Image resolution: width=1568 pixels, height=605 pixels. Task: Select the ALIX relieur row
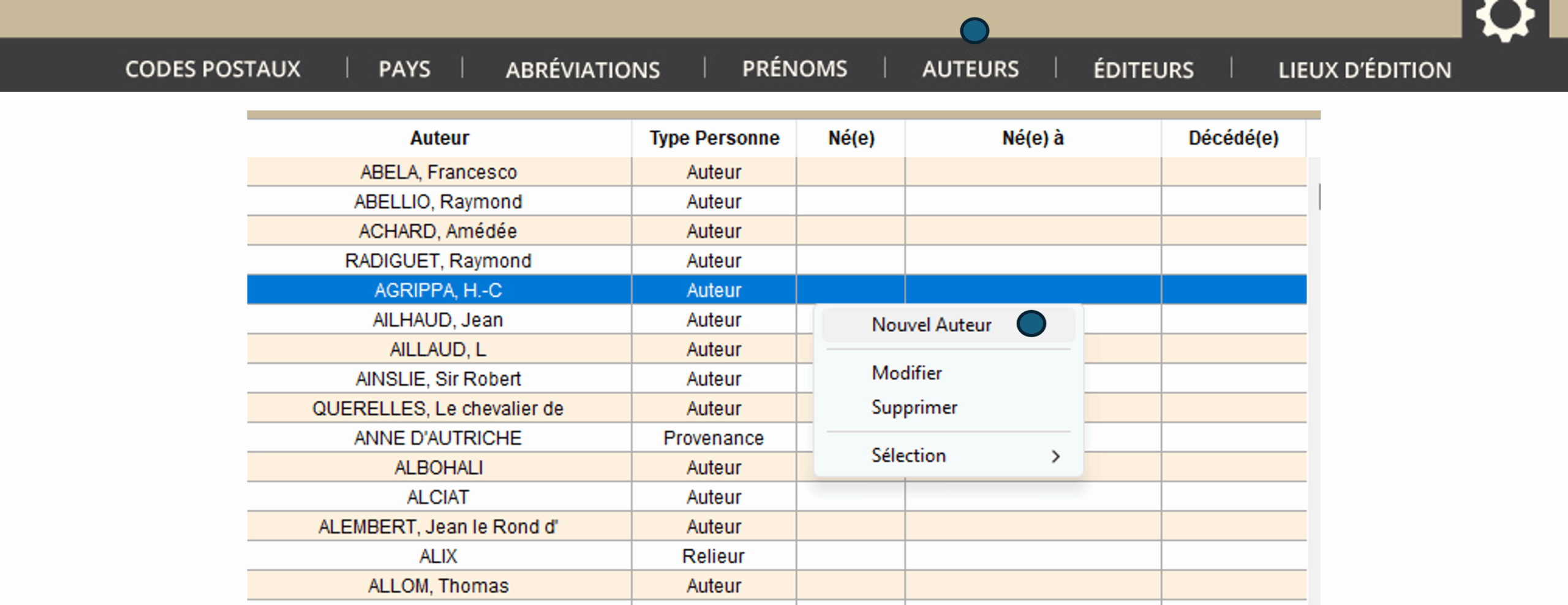coord(439,557)
